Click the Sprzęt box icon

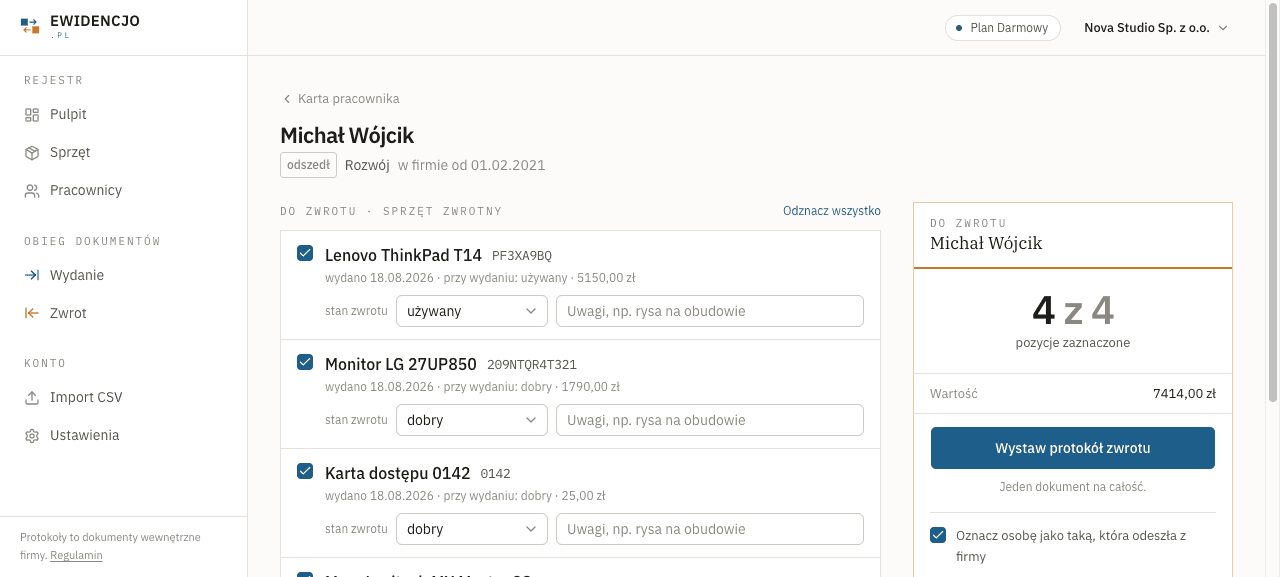tap(32, 153)
